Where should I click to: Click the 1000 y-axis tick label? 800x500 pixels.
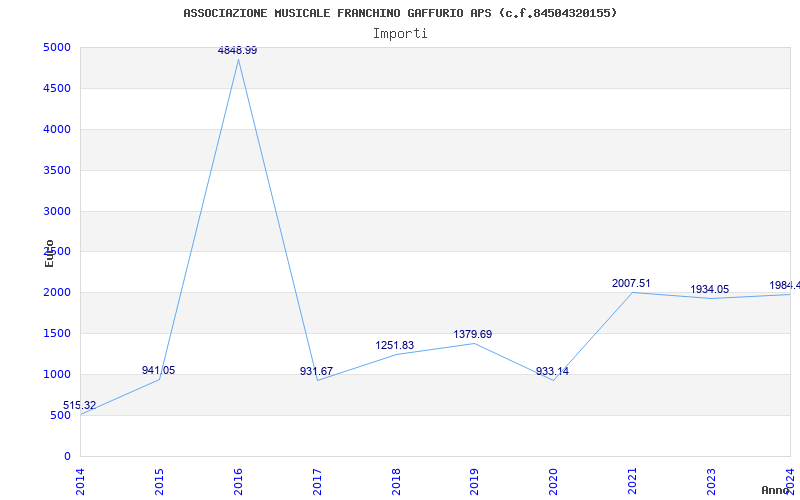[x=57, y=374]
